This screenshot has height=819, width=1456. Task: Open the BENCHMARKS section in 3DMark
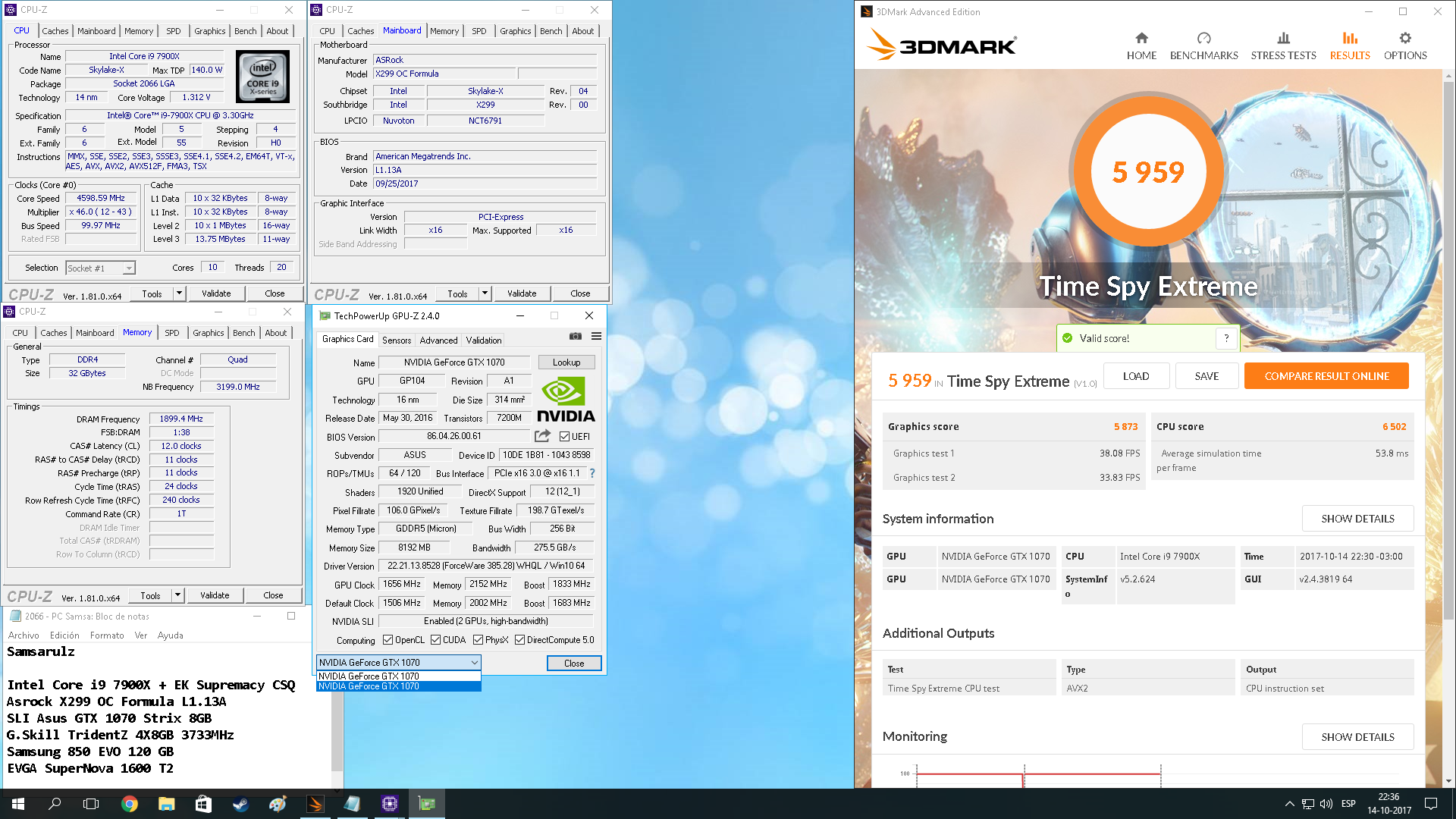point(1203,46)
